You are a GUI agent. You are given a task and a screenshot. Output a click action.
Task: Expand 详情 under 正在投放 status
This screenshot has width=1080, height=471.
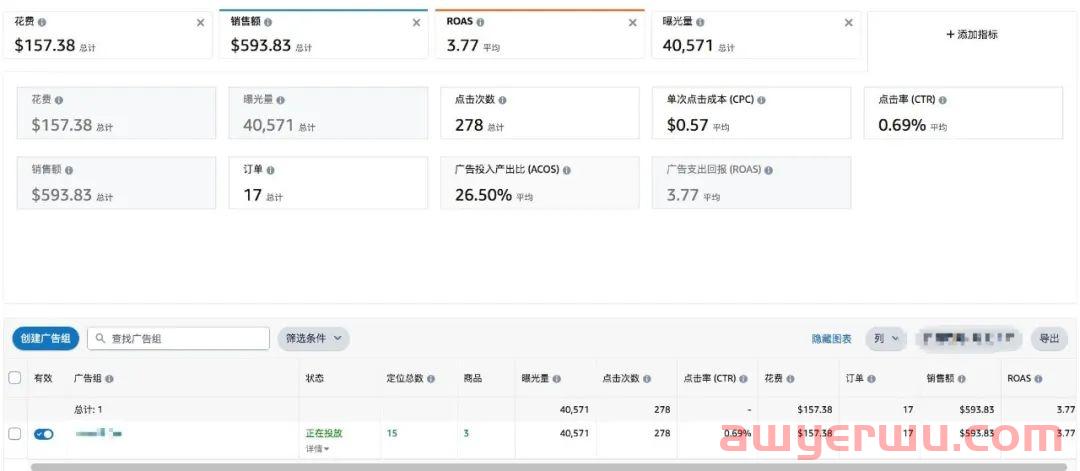tap(317, 448)
